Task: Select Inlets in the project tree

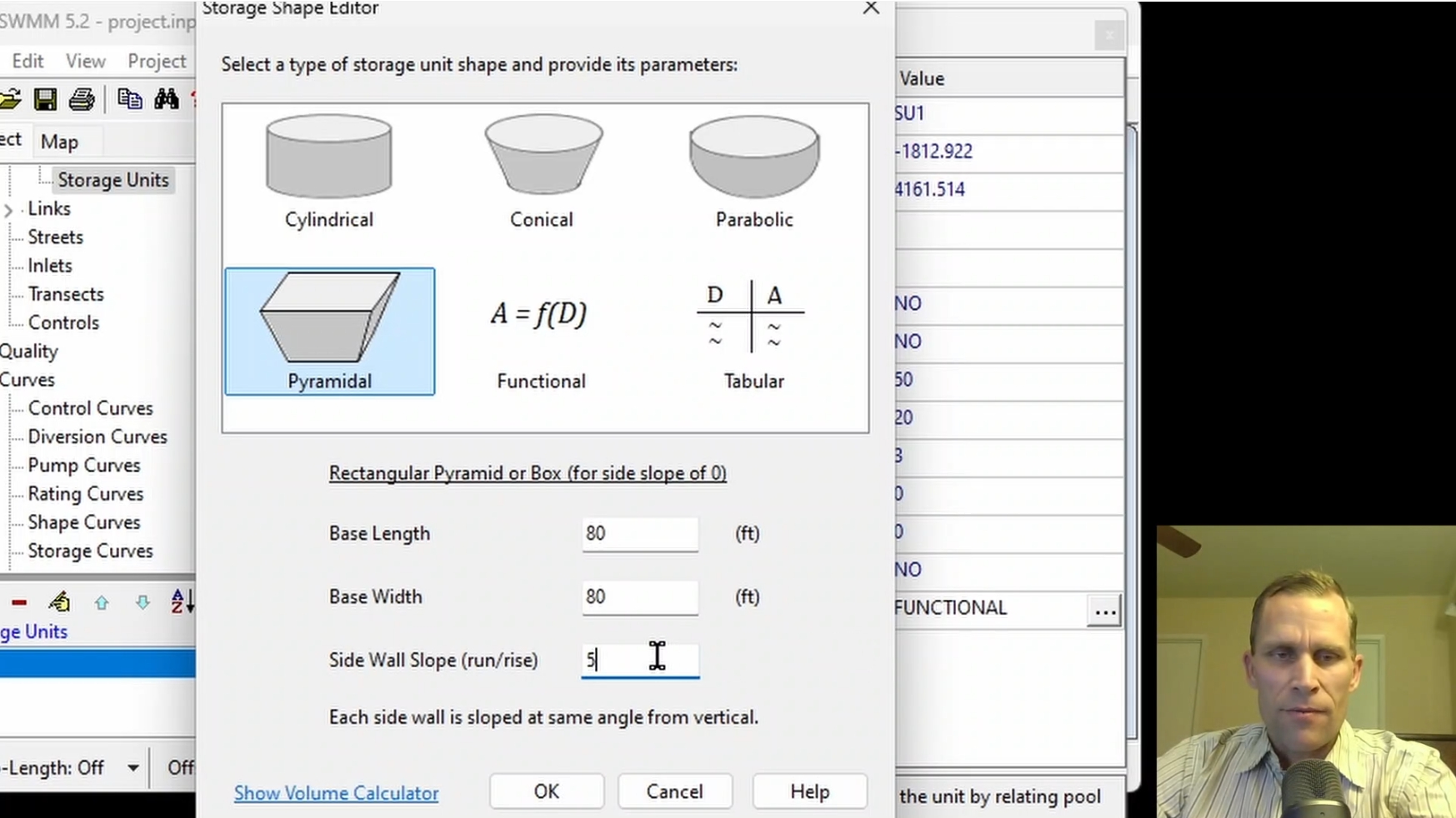Action: tap(50, 266)
